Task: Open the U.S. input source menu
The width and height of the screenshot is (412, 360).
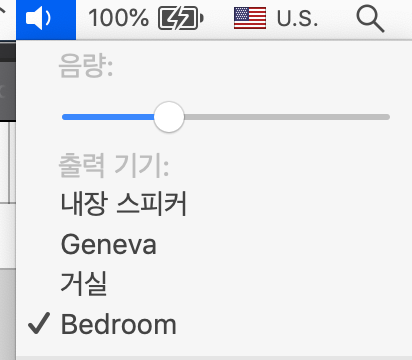Action: click(297, 19)
